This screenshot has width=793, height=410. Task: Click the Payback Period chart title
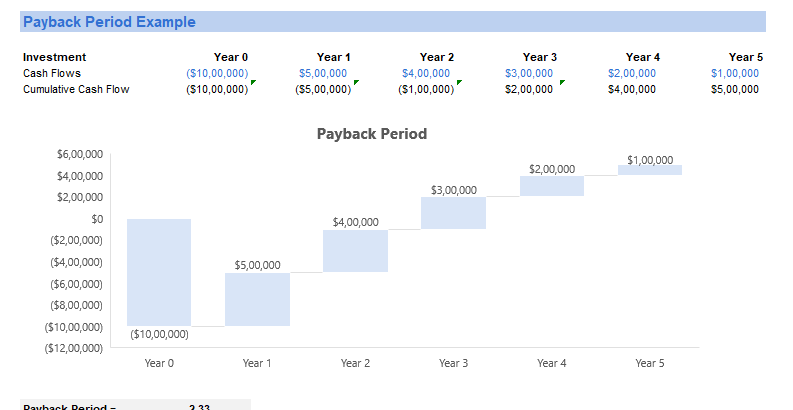tap(371, 134)
